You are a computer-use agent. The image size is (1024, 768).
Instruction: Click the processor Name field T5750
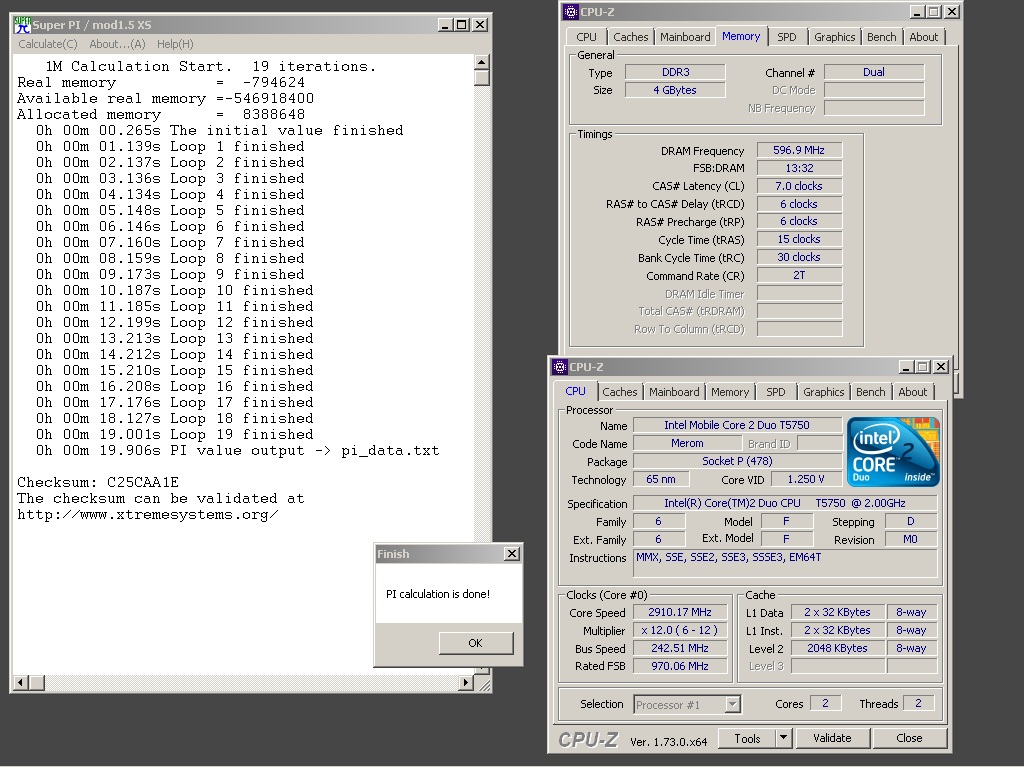737,425
